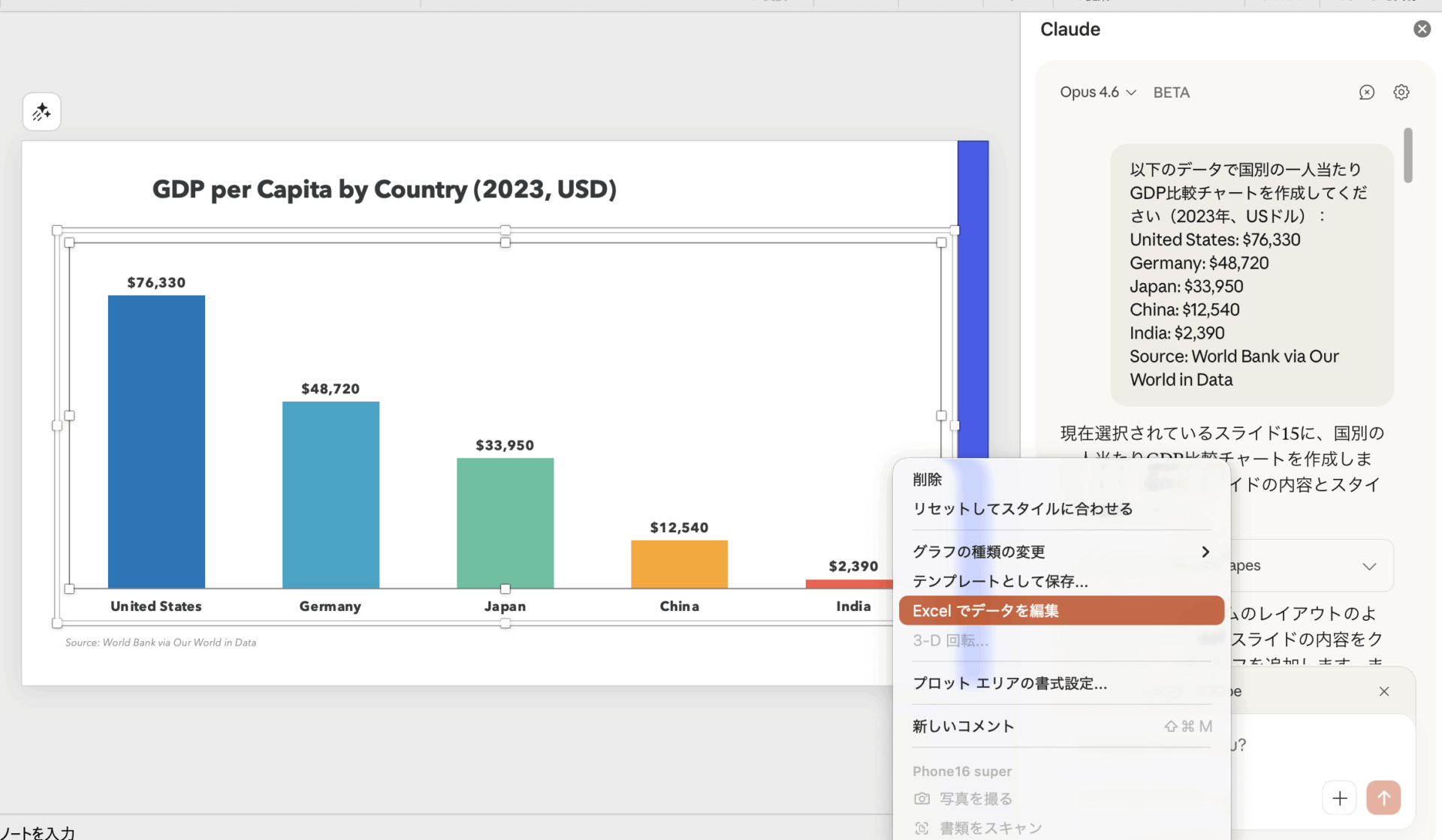Select リセットしてスタイルに合わせる option
1442x840 pixels.
[x=1023, y=508]
